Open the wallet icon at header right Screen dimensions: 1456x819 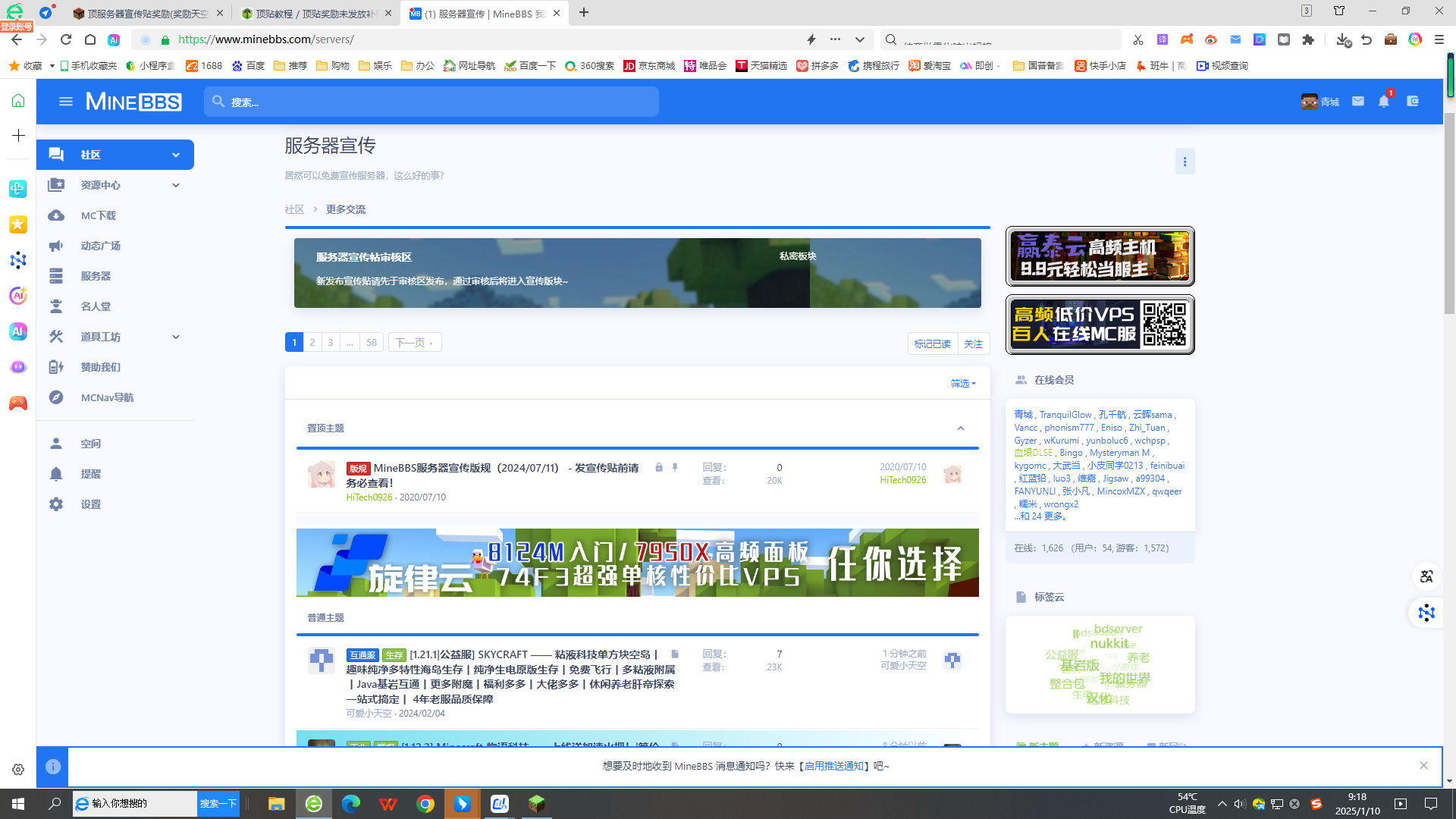pos(1413,101)
